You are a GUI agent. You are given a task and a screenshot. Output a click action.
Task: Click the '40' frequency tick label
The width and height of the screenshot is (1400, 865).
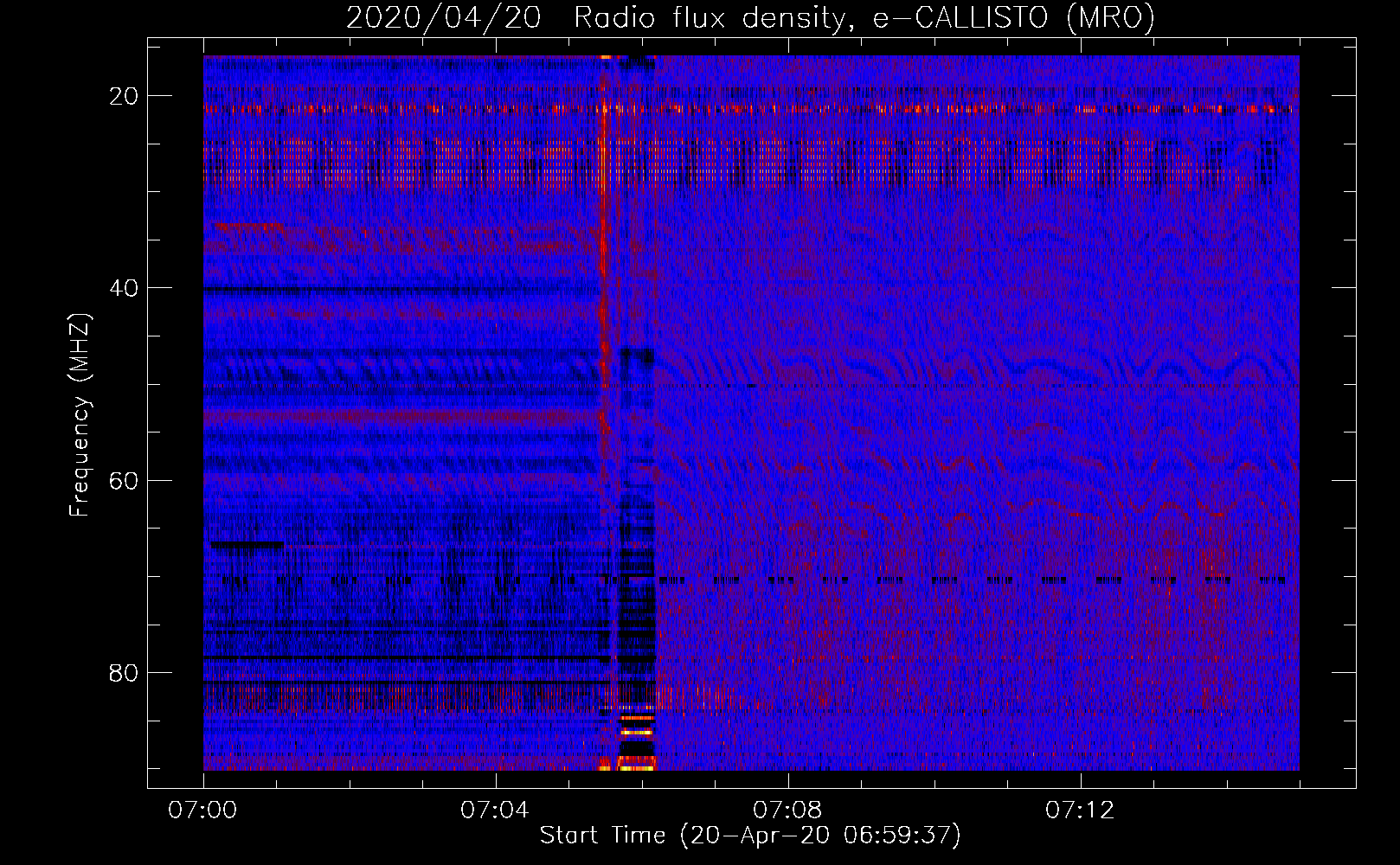click(124, 288)
